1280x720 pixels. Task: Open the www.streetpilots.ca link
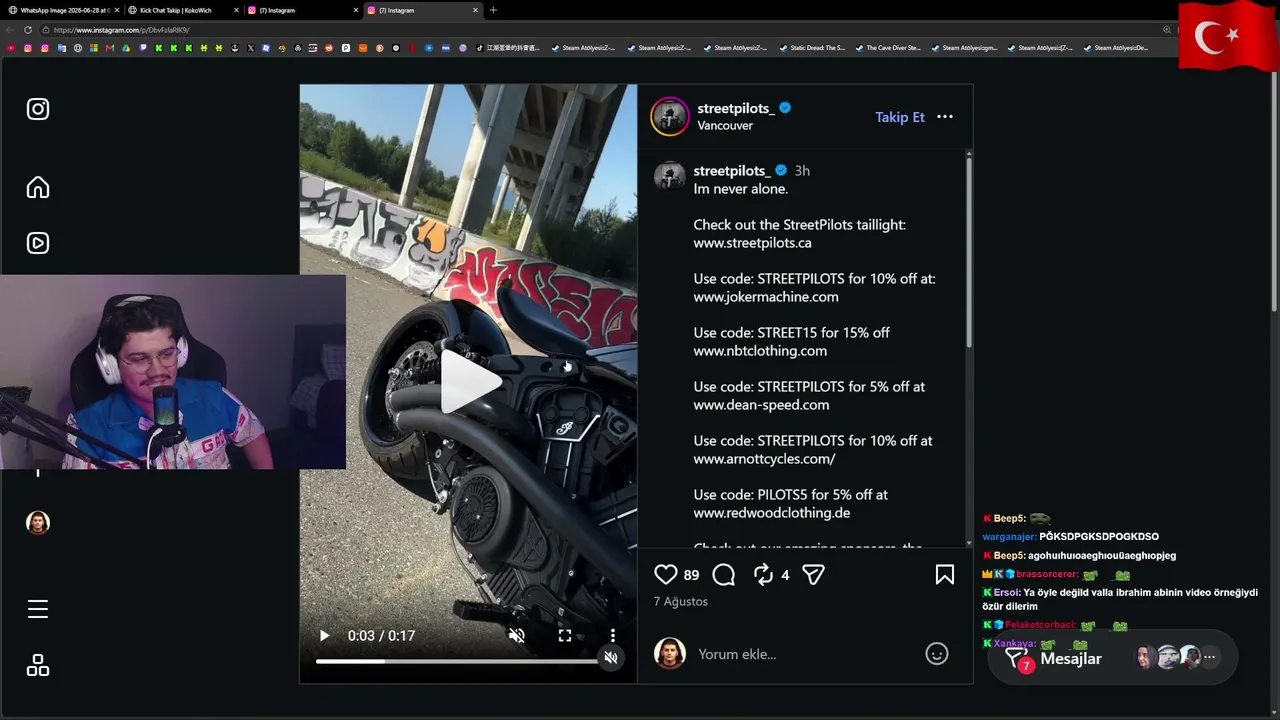point(753,243)
